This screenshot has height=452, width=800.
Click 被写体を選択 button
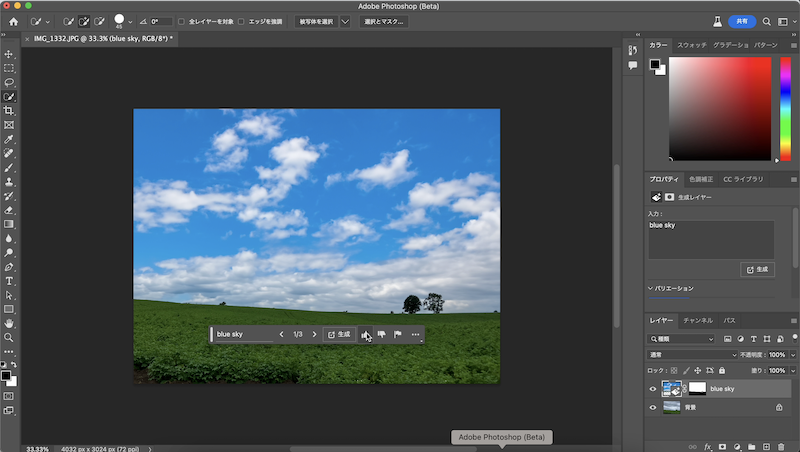316,21
